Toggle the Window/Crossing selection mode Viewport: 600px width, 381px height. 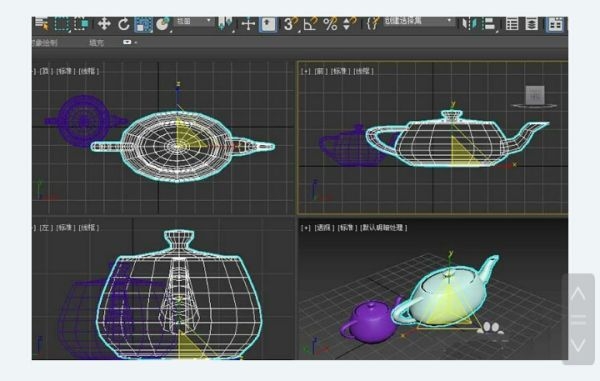(x=81, y=24)
